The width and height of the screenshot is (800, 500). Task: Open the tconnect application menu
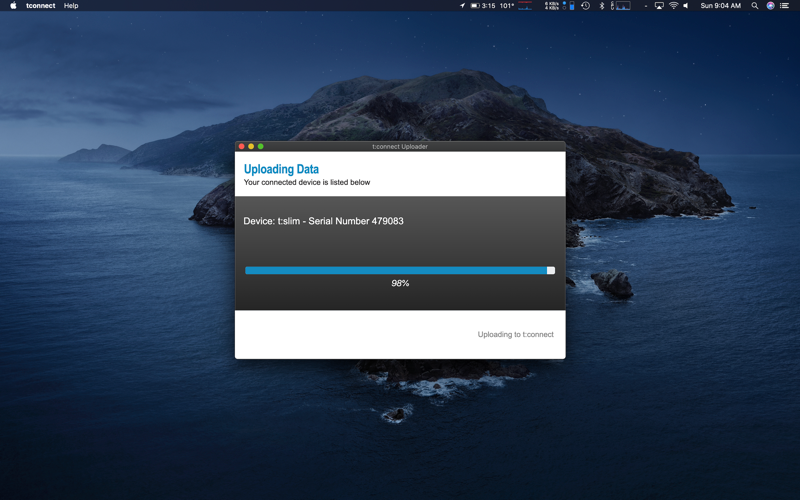pos(41,6)
